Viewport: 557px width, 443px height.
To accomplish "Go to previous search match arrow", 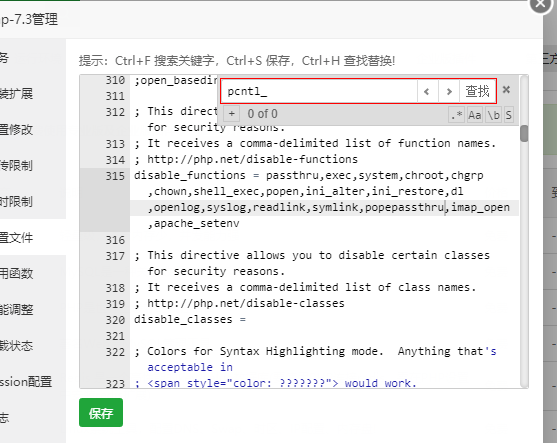I will (427, 92).
